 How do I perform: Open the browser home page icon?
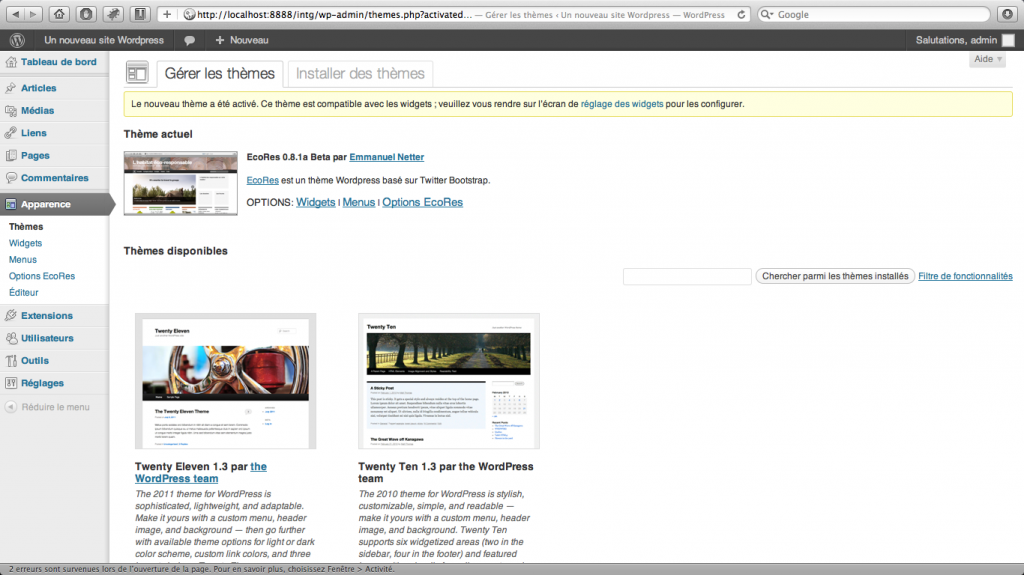(59, 14)
